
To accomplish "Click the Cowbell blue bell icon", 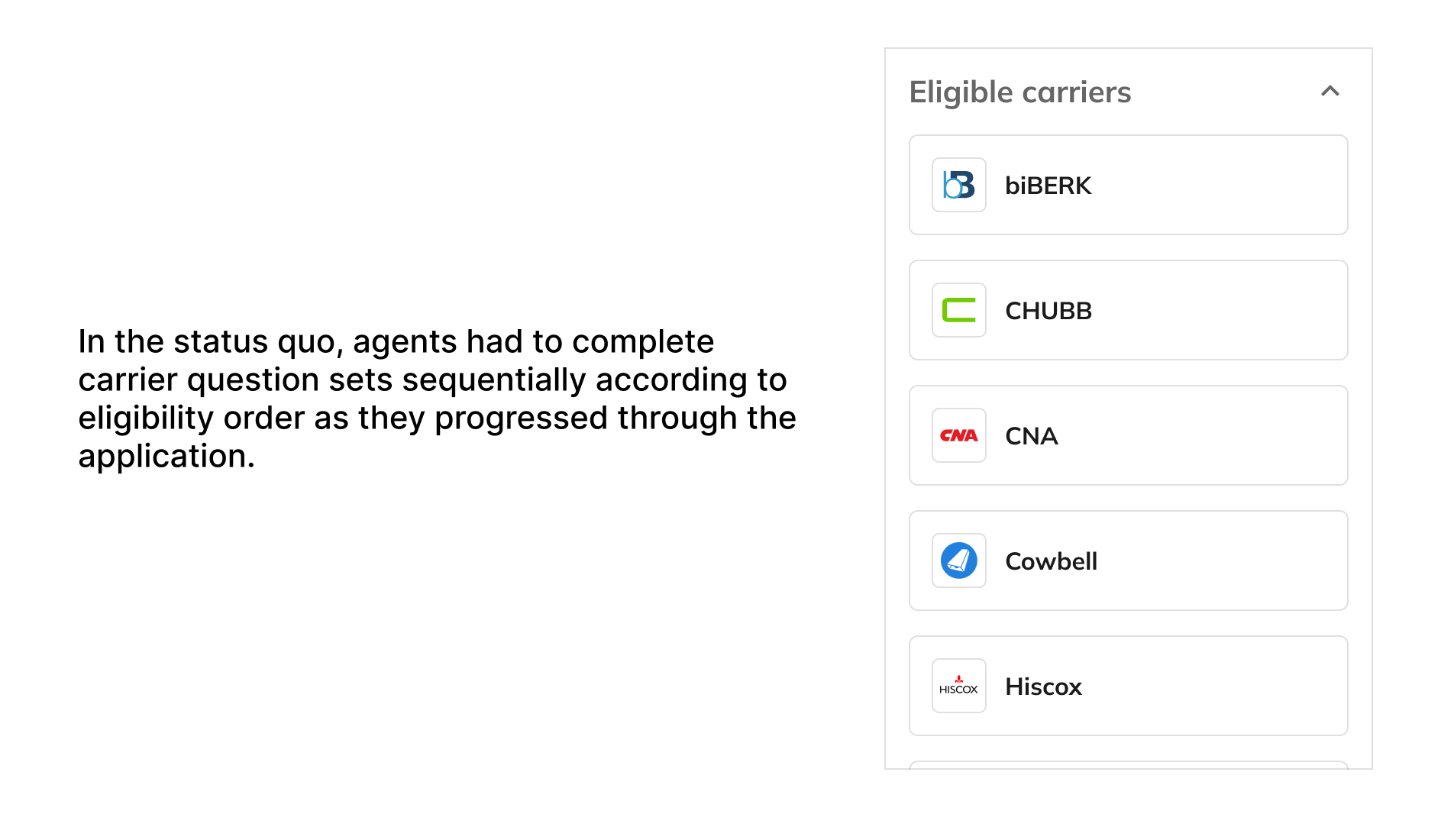I will pos(958,561).
